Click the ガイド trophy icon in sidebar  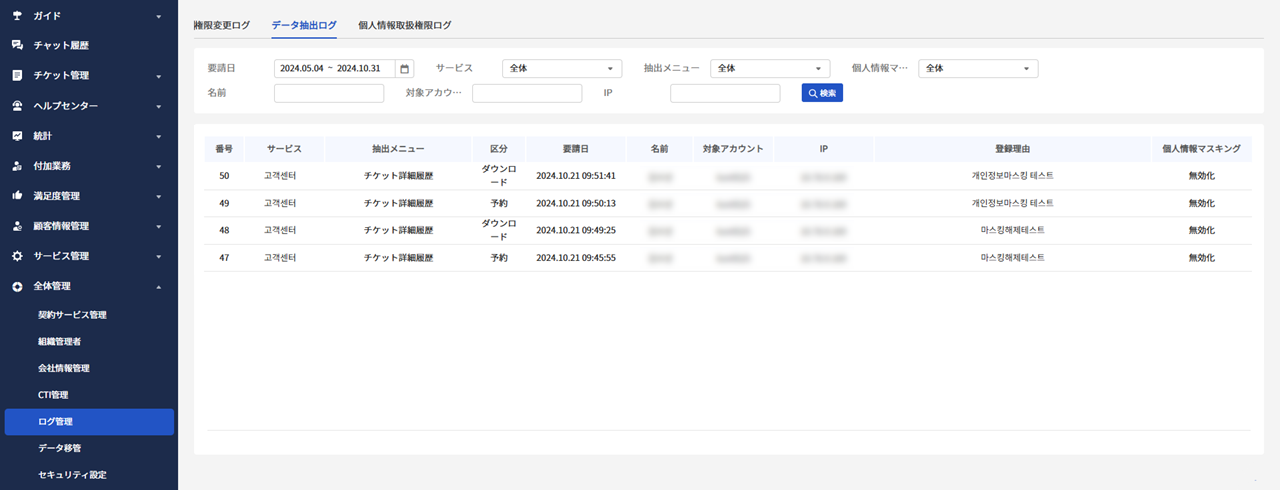tap(17, 16)
